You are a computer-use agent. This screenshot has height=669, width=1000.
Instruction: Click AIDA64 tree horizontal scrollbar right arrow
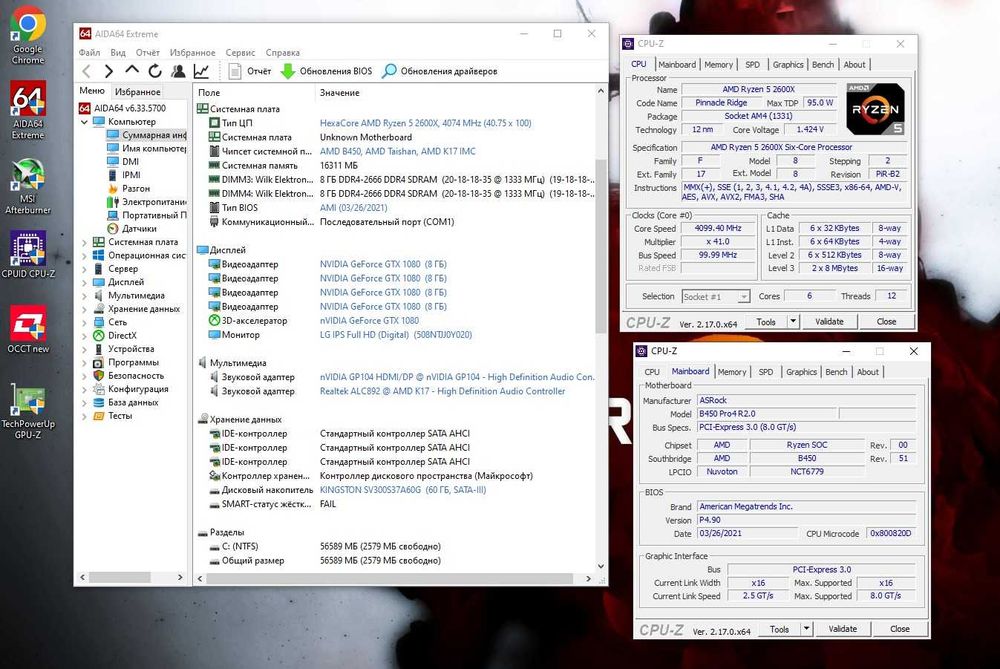pyautogui.click(x=180, y=577)
